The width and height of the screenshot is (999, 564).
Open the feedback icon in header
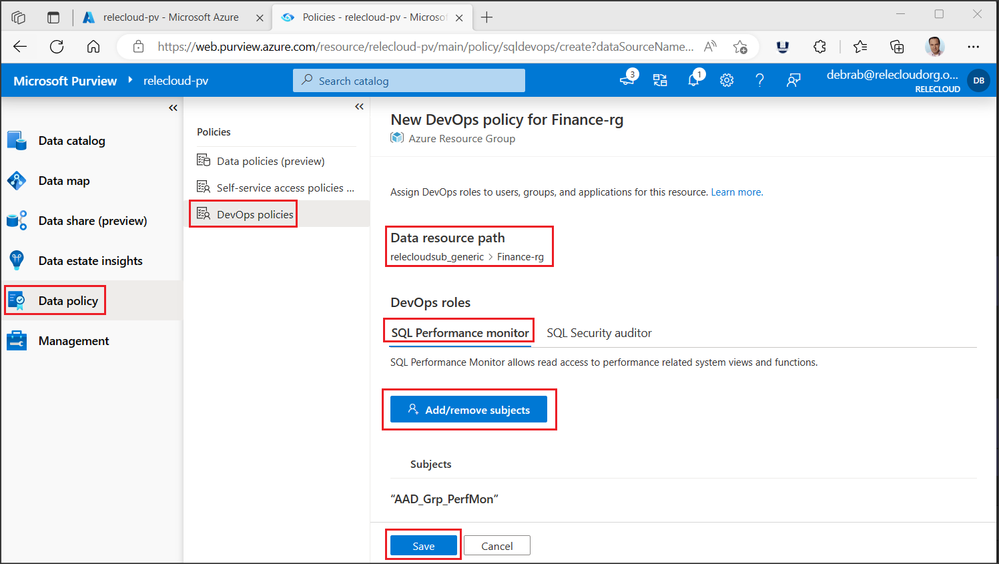click(793, 81)
